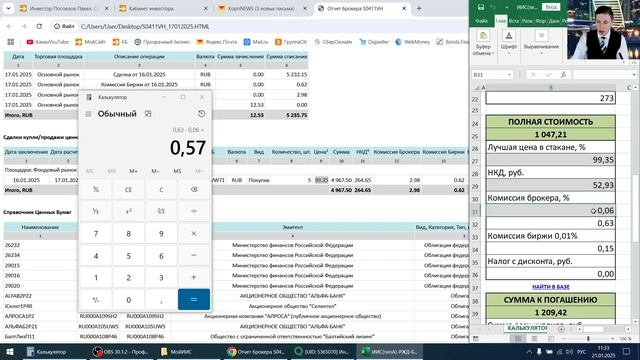This screenshot has height=360, width=640.
Task: Open the browser tab search dropdown
Action: pyautogui.click(x=8, y=8)
